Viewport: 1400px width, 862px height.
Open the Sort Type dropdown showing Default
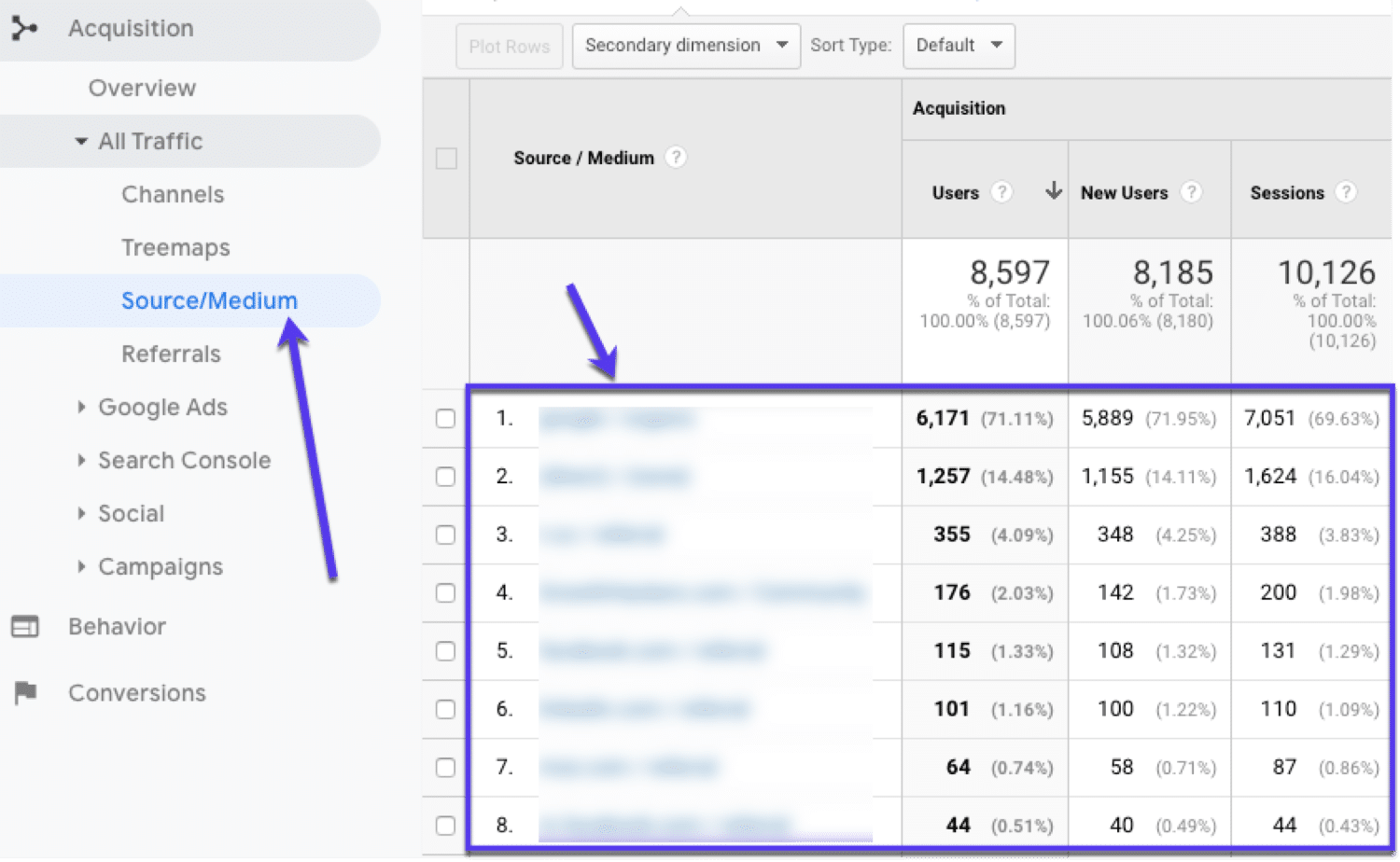click(x=959, y=45)
